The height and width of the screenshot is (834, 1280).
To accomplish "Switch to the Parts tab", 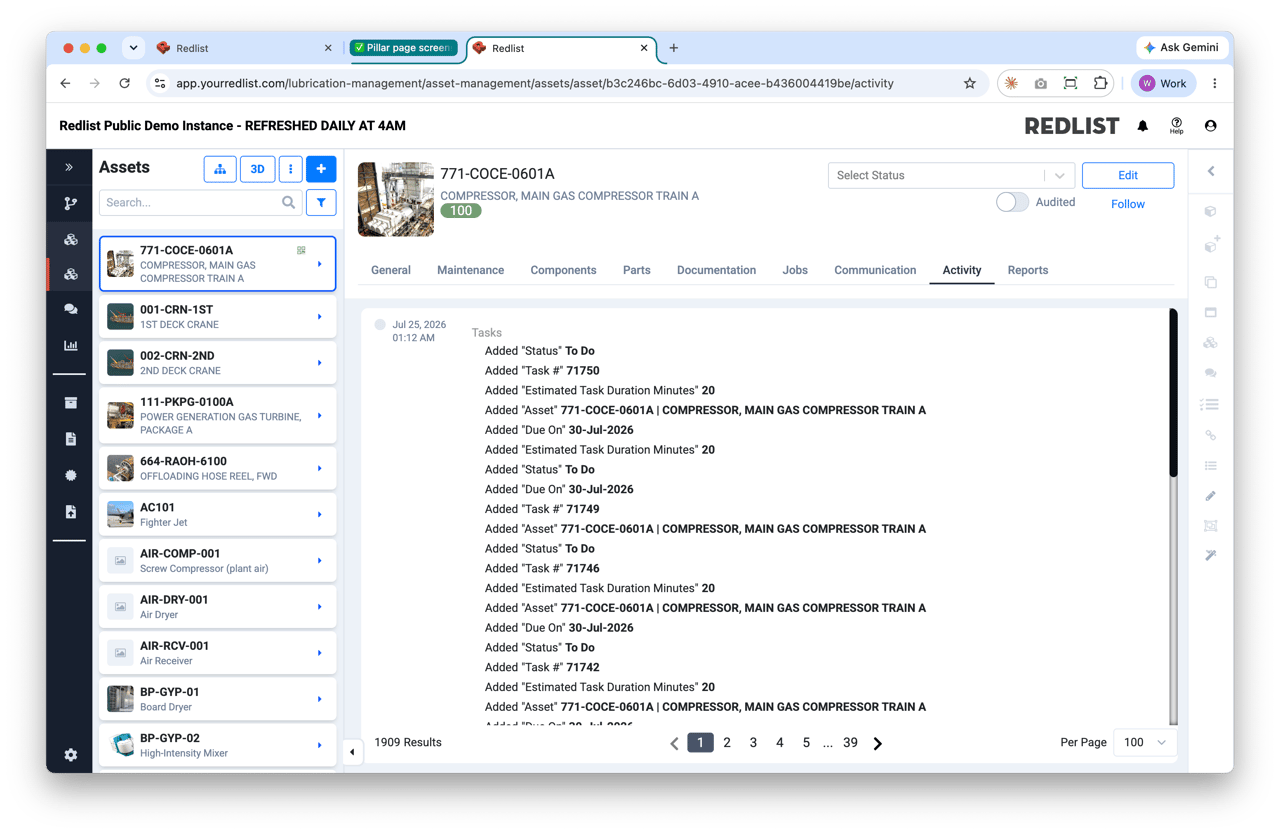I will click(637, 270).
